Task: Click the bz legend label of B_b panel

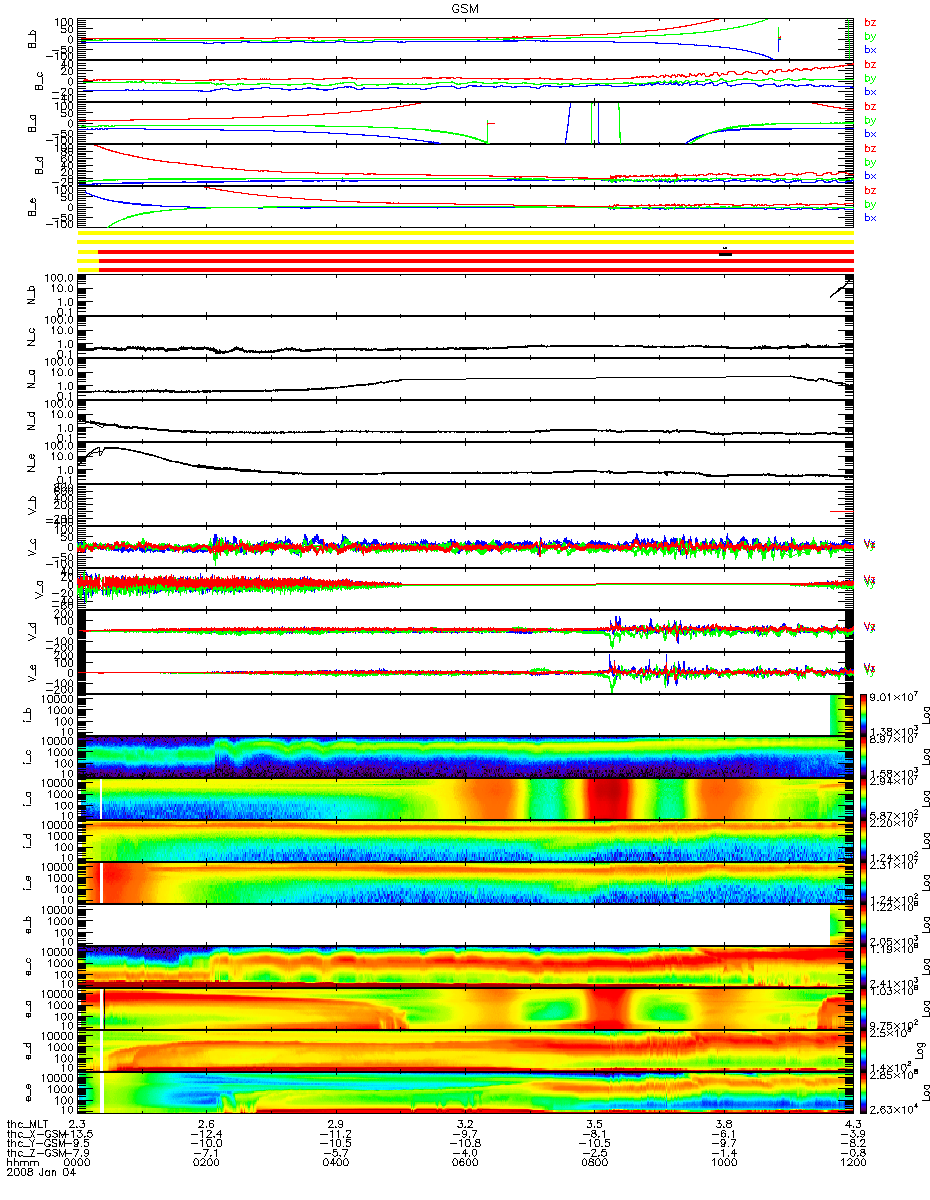Action: [870, 22]
